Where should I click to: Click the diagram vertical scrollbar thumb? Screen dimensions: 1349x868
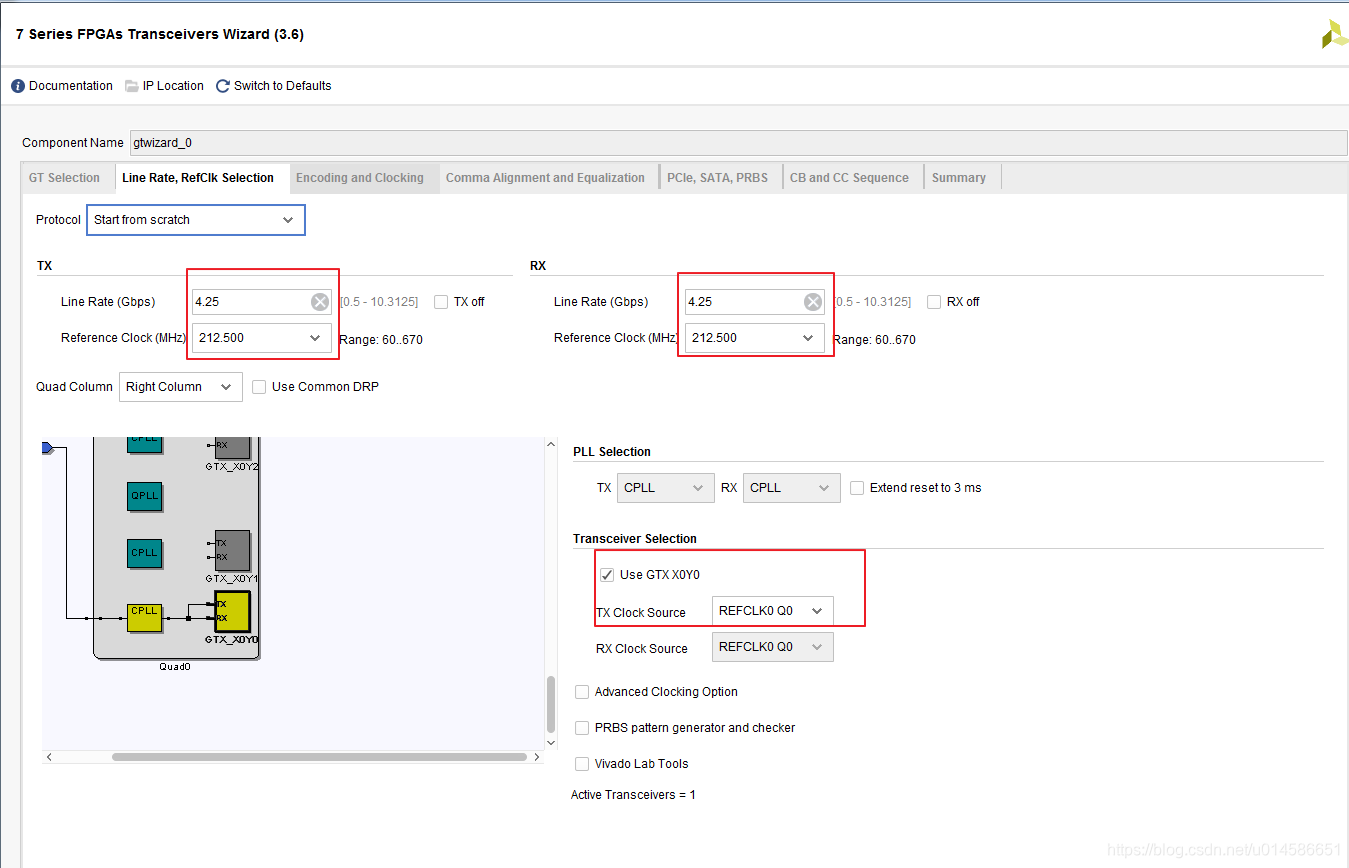click(550, 704)
